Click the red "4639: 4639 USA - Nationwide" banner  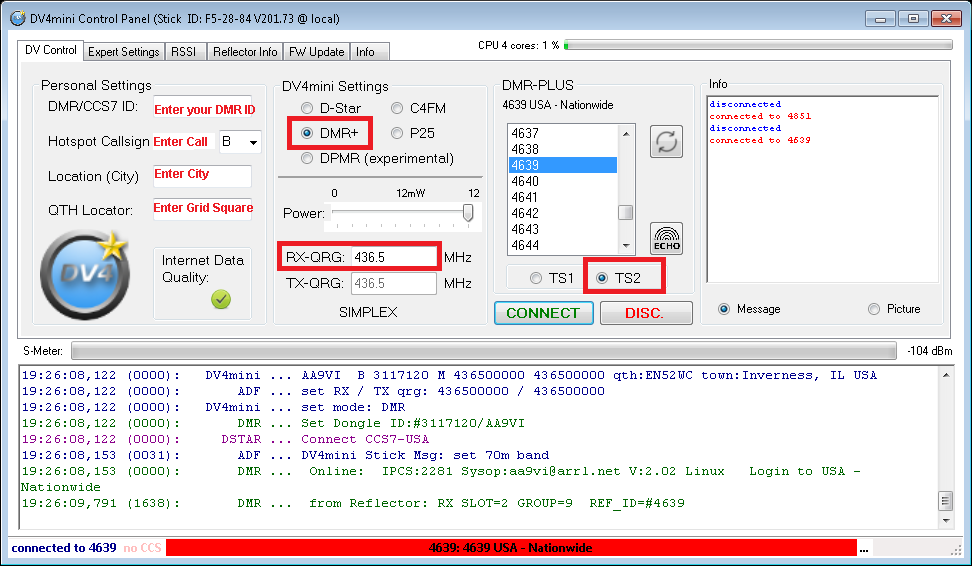pyautogui.click(x=511, y=548)
